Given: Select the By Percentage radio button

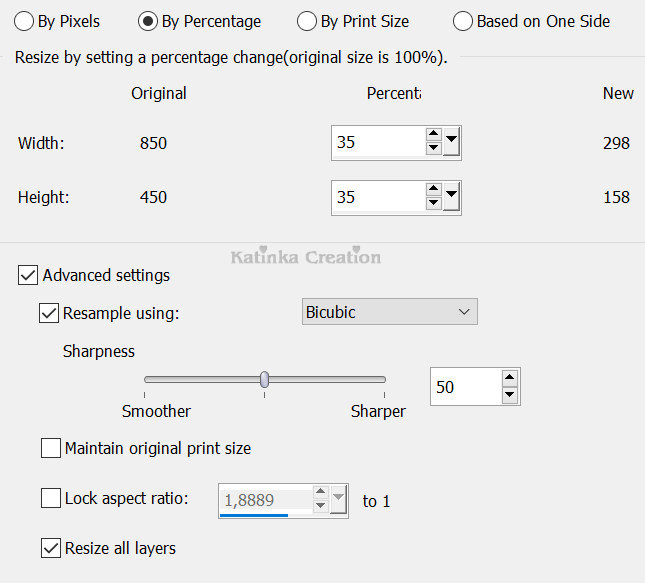Looking at the screenshot, I should pyautogui.click(x=149, y=21).
